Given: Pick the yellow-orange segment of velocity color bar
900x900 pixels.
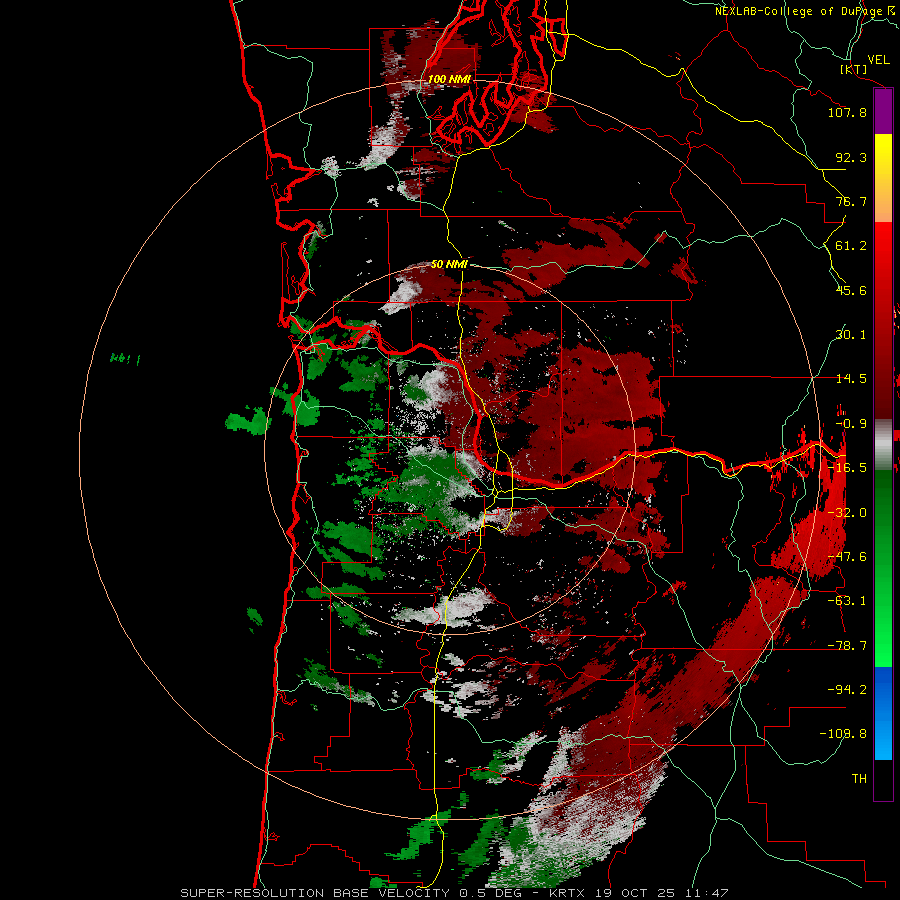Looking at the screenshot, I should pos(883,178).
